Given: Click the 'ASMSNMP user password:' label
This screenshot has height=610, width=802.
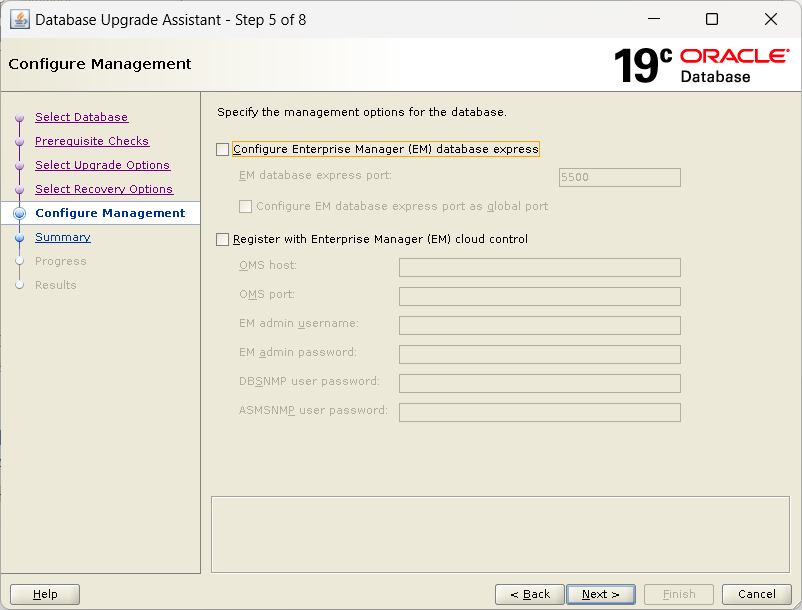Looking at the screenshot, I should tap(313, 410).
